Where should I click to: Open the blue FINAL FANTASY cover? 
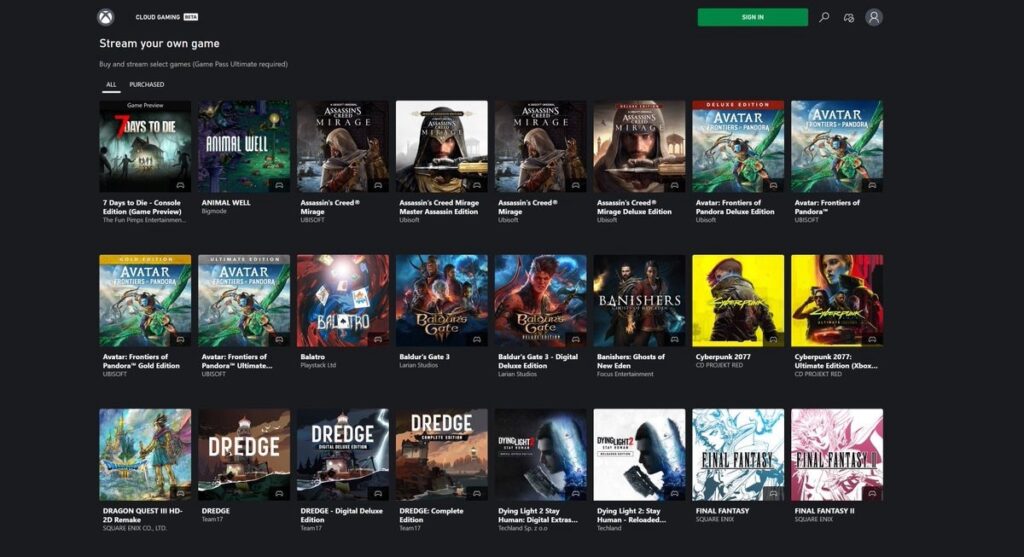[738, 454]
